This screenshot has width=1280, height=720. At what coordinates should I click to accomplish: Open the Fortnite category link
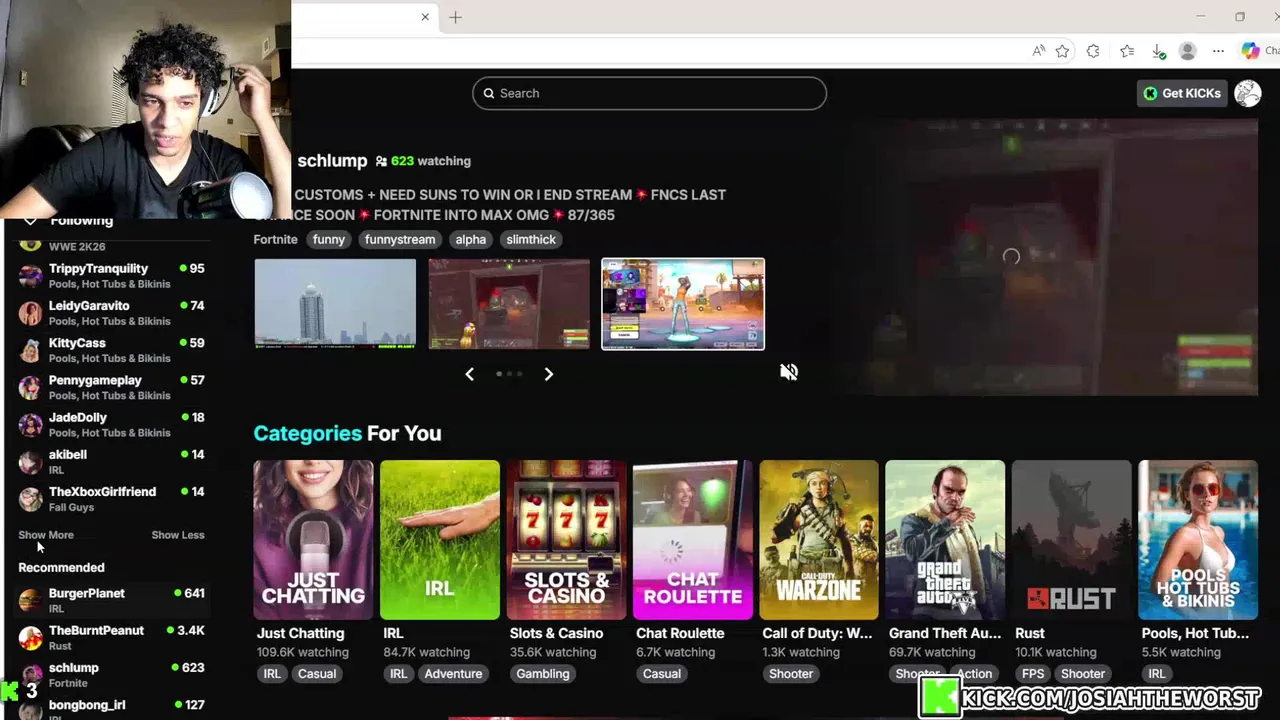tap(275, 239)
